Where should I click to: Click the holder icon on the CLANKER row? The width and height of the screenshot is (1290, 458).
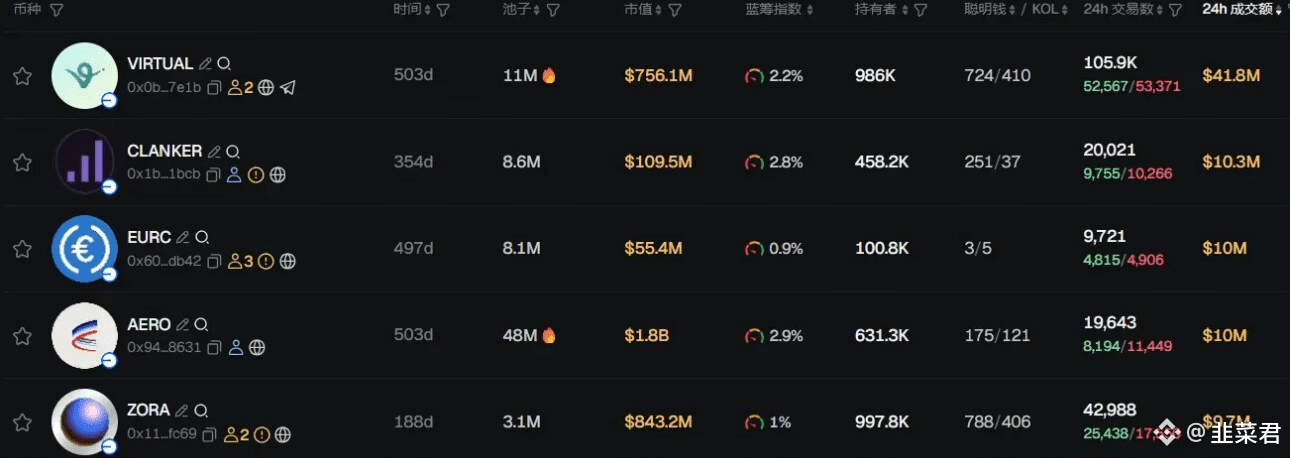click(234, 175)
